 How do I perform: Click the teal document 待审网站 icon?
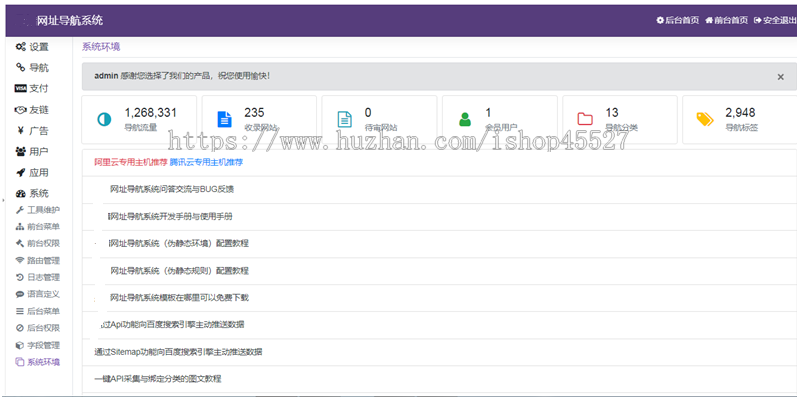coord(344,119)
